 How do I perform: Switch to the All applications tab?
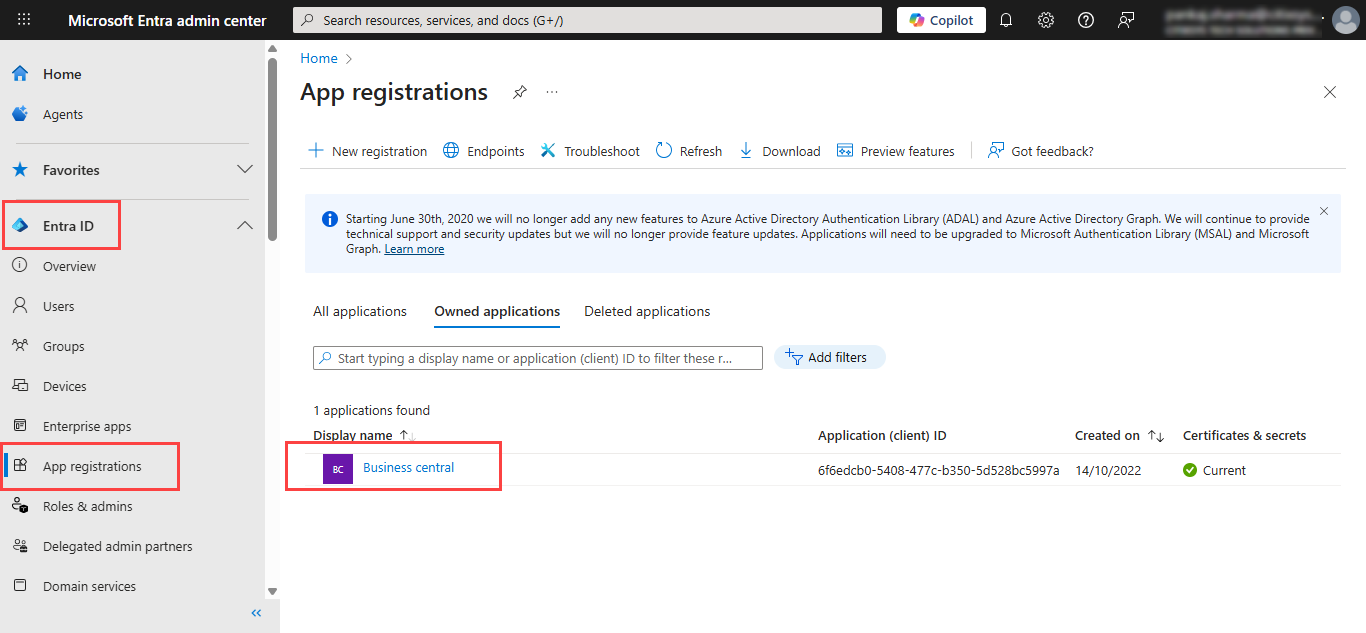tap(360, 311)
